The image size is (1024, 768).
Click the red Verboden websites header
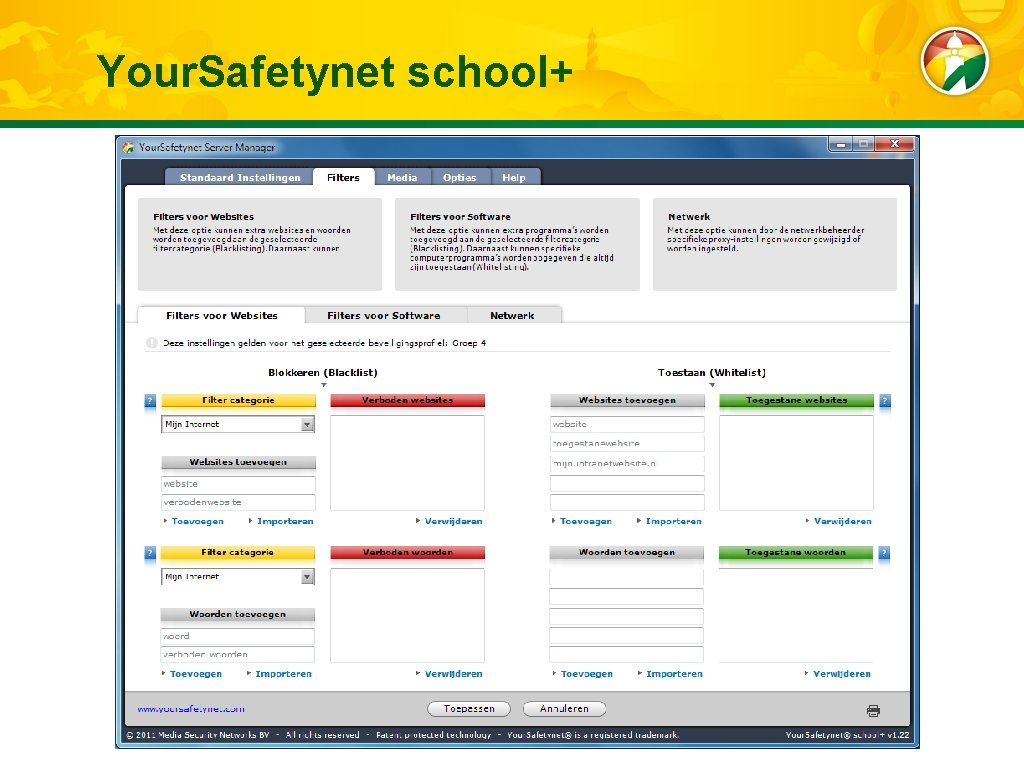408,400
